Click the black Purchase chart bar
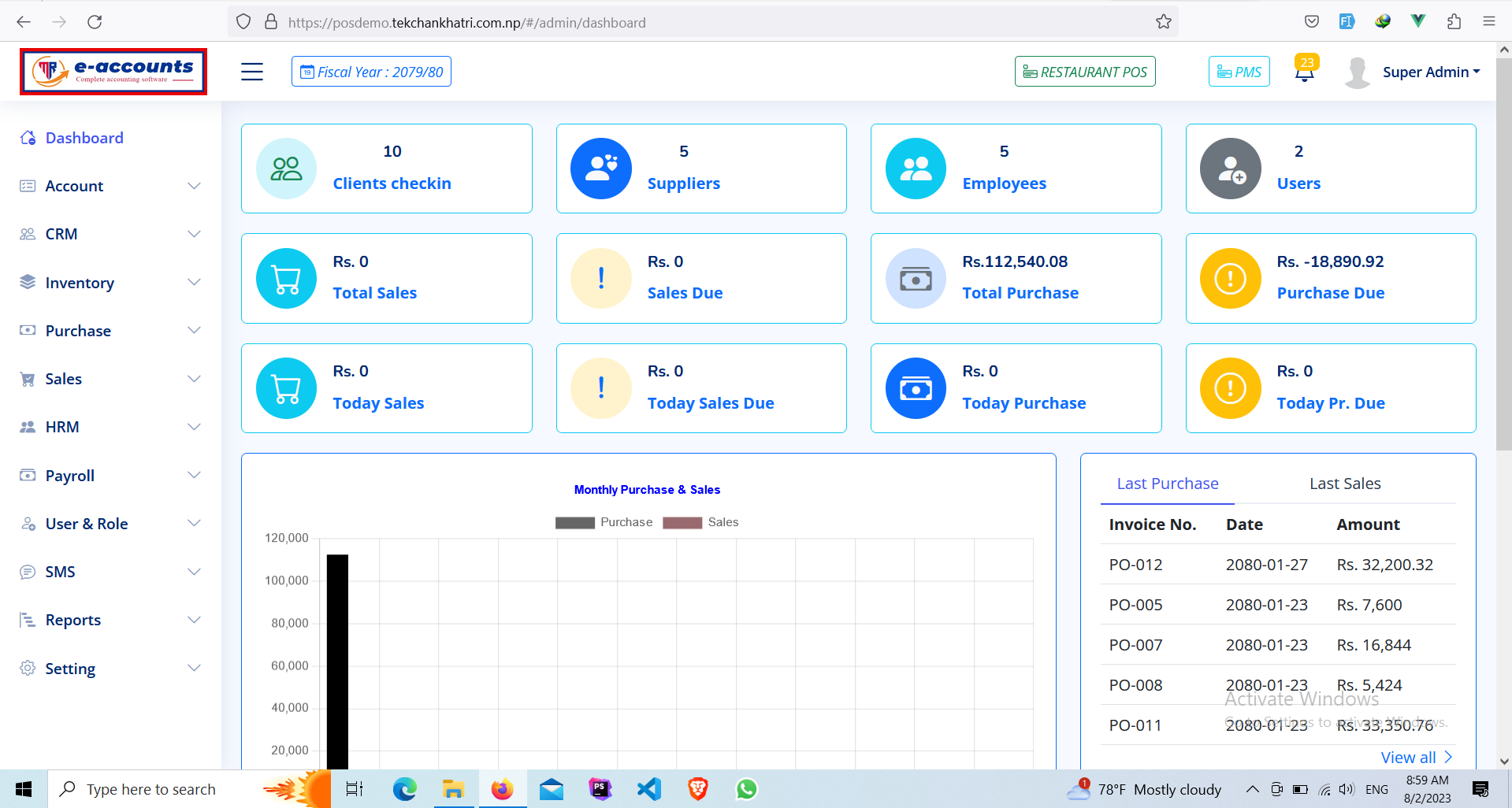The image size is (1512, 808). coord(337,662)
